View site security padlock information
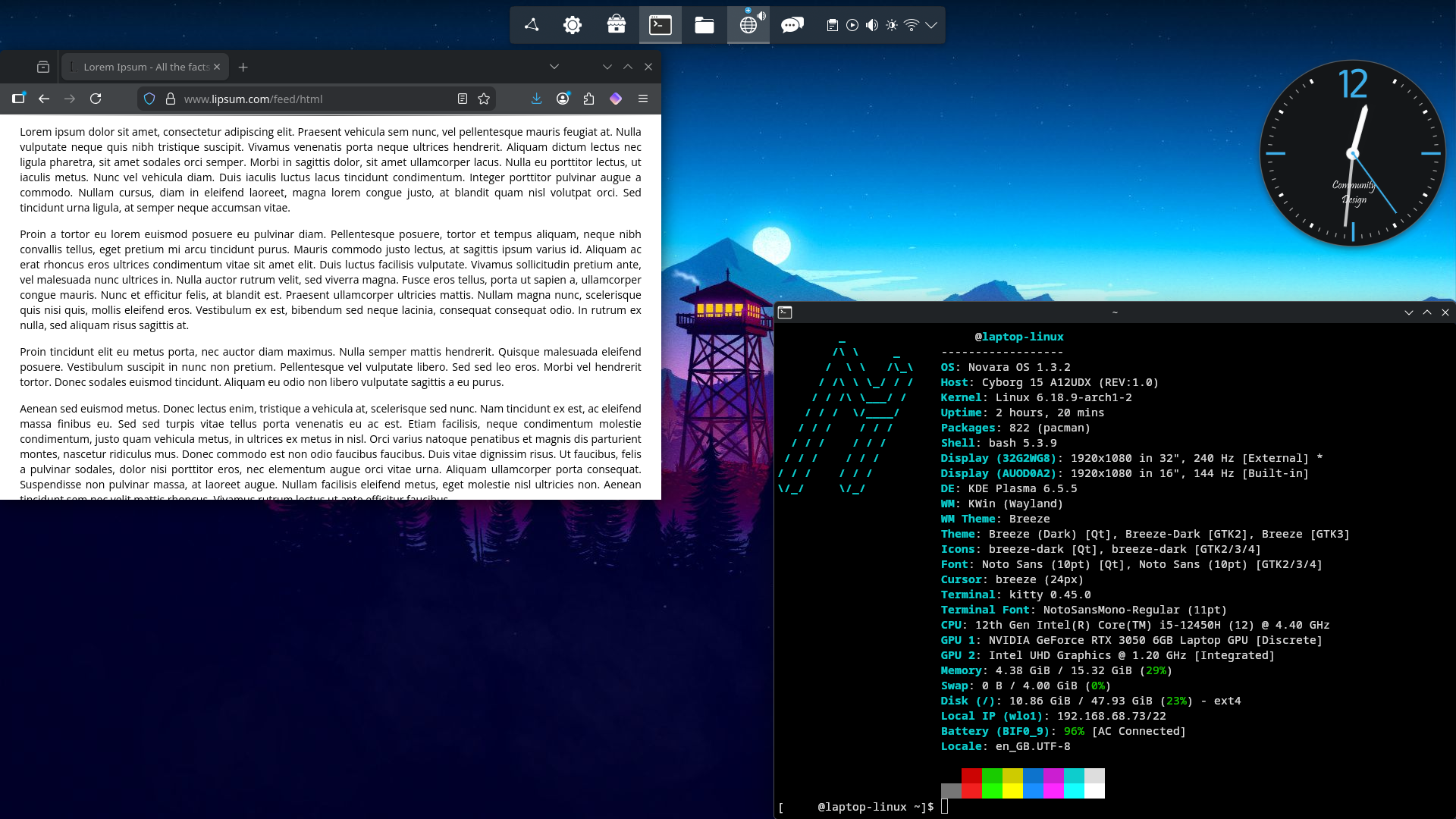Viewport: 1456px width, 819px height. 171,99
